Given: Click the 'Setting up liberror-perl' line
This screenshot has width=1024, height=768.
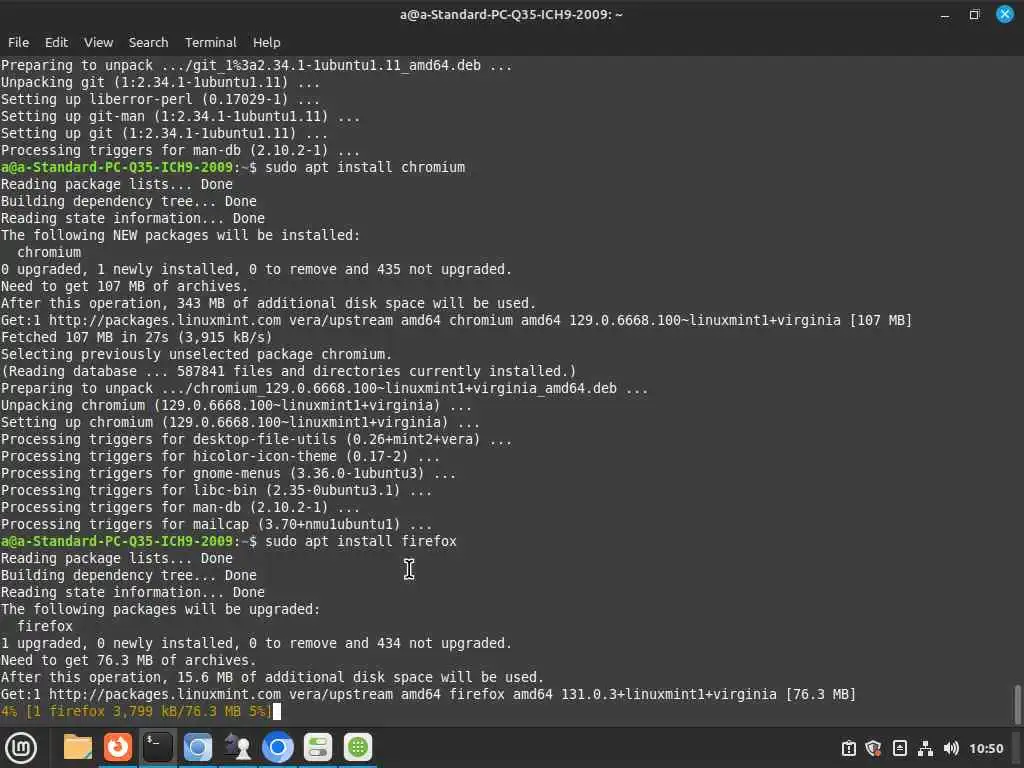Looking at the screenshot, I should click(160, 99).
